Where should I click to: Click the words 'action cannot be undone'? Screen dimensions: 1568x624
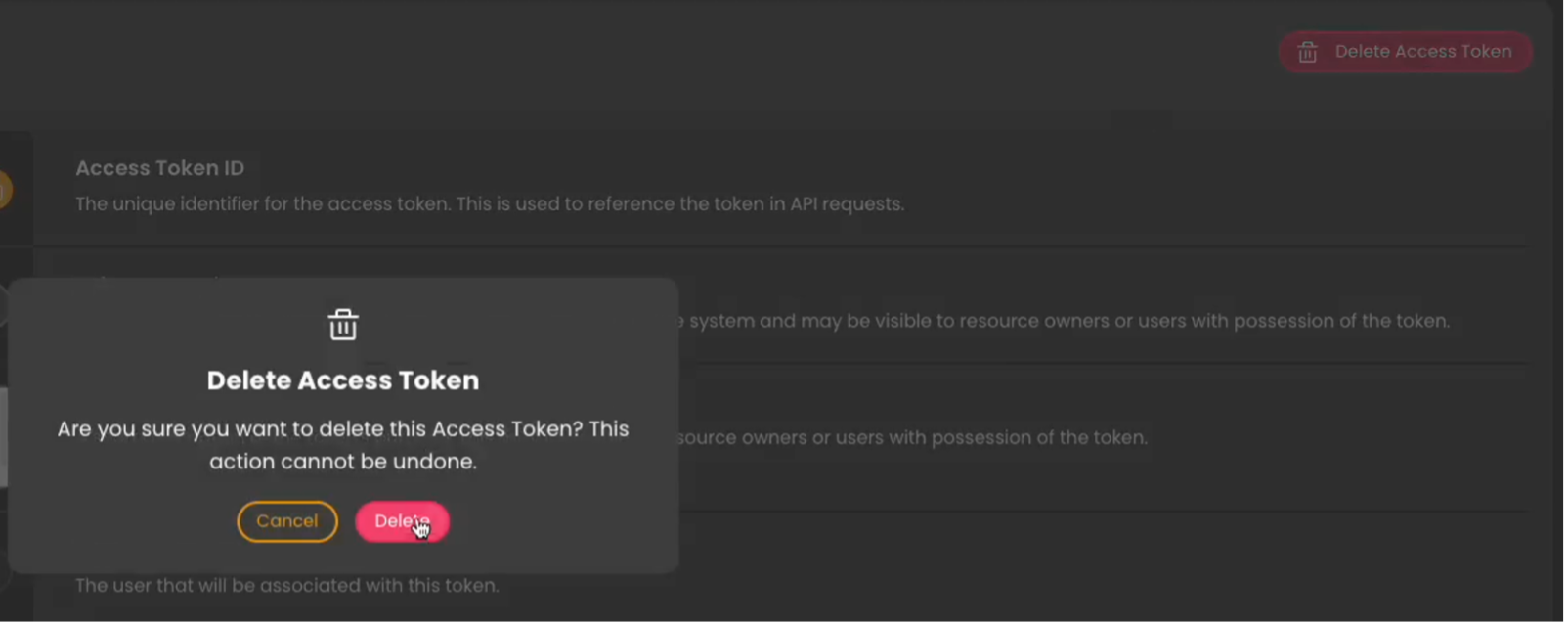[x=343, y=462]
